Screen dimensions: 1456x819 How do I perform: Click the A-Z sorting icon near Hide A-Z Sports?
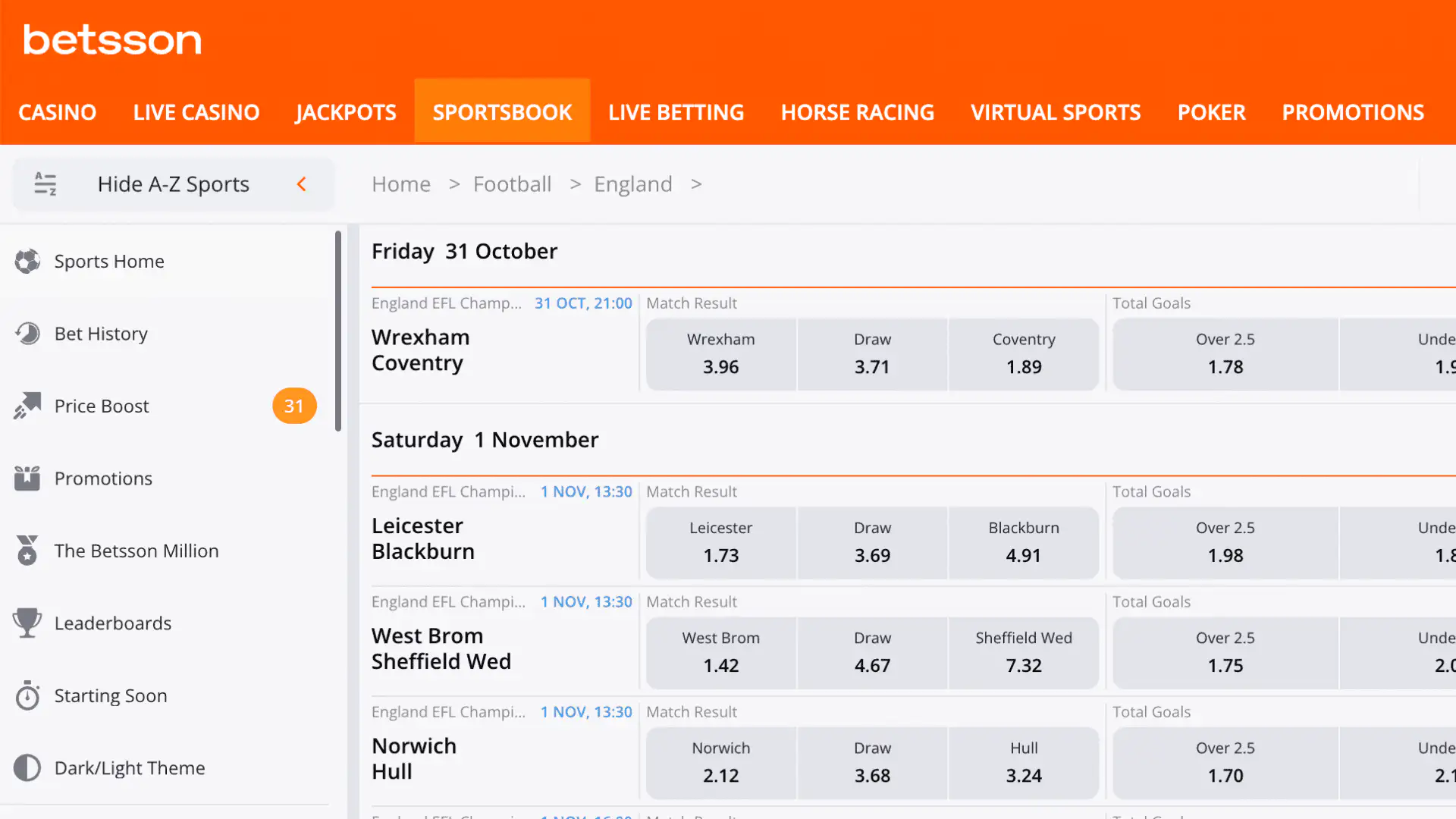point(45,184)
